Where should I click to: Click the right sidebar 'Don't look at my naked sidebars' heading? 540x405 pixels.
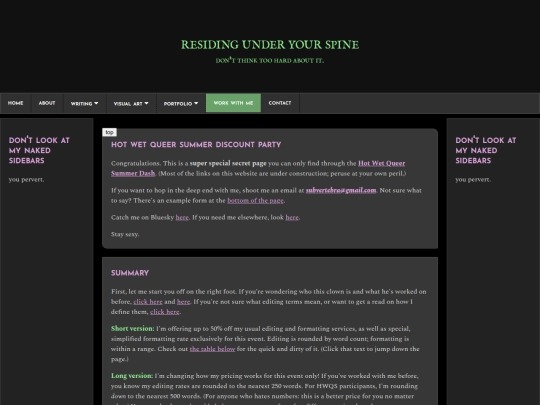pos(486,150)
